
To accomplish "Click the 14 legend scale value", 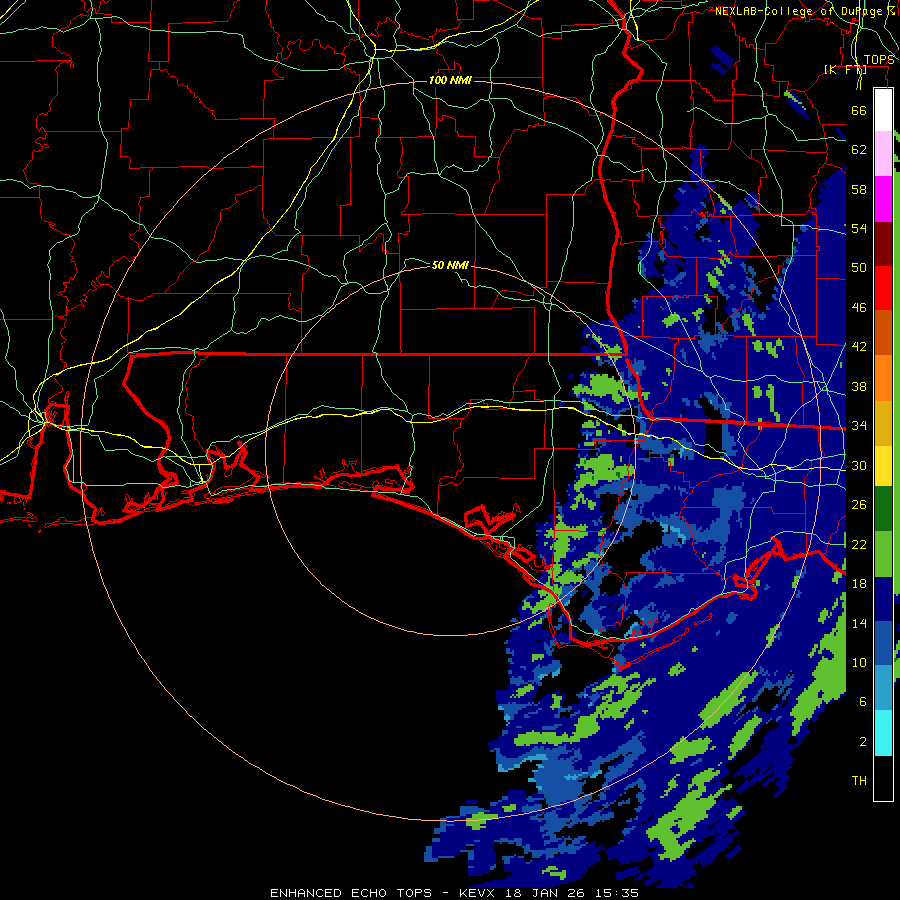I will (x=859, y=623).
